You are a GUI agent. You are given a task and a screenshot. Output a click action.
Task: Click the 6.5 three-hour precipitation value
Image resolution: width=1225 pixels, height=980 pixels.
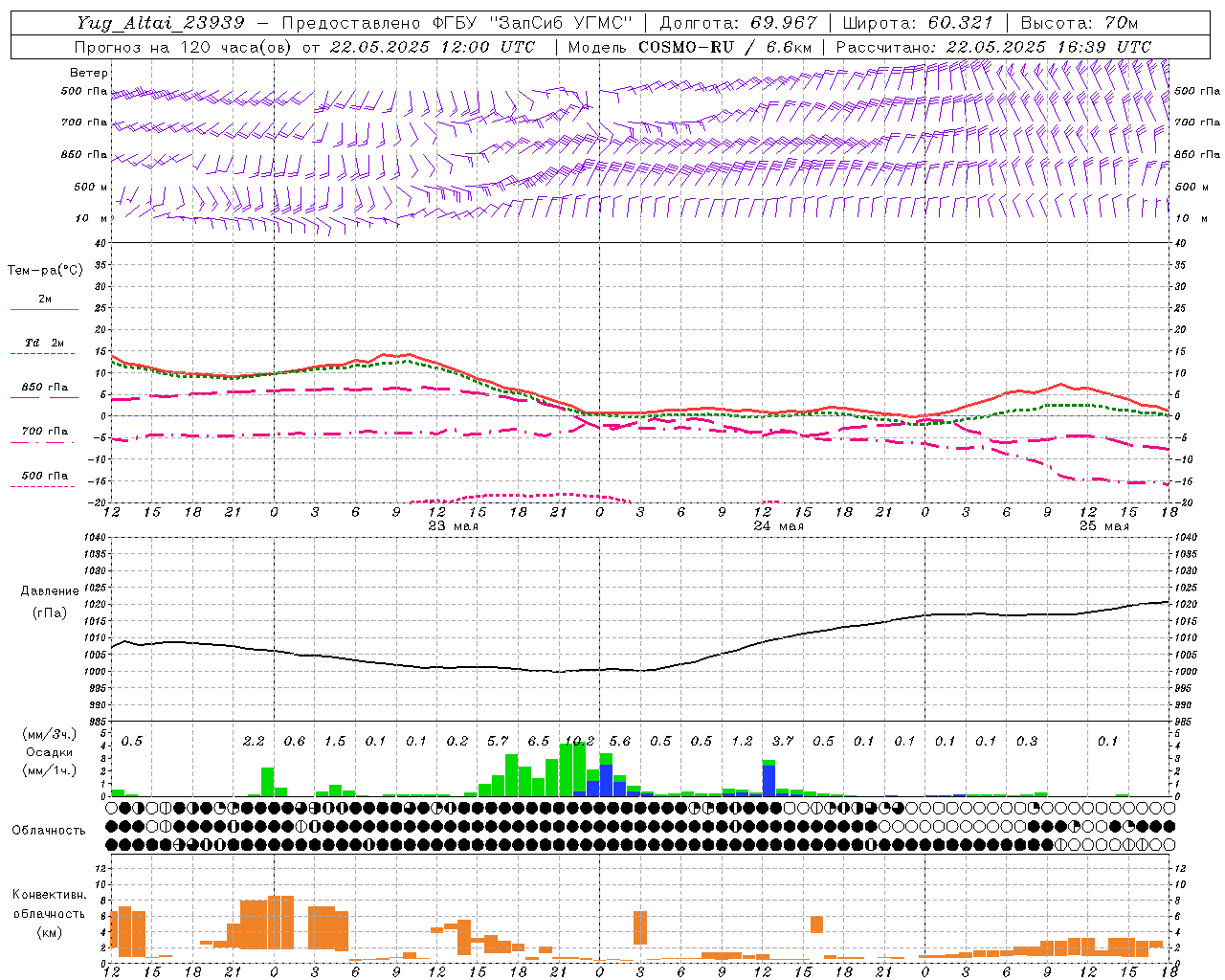[x=539, y=742]
